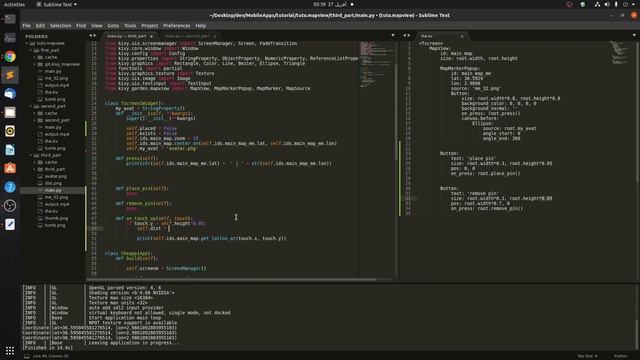Click the thumb.png file icon in third_part
This screenshot has width=640, height=360.
40,218
